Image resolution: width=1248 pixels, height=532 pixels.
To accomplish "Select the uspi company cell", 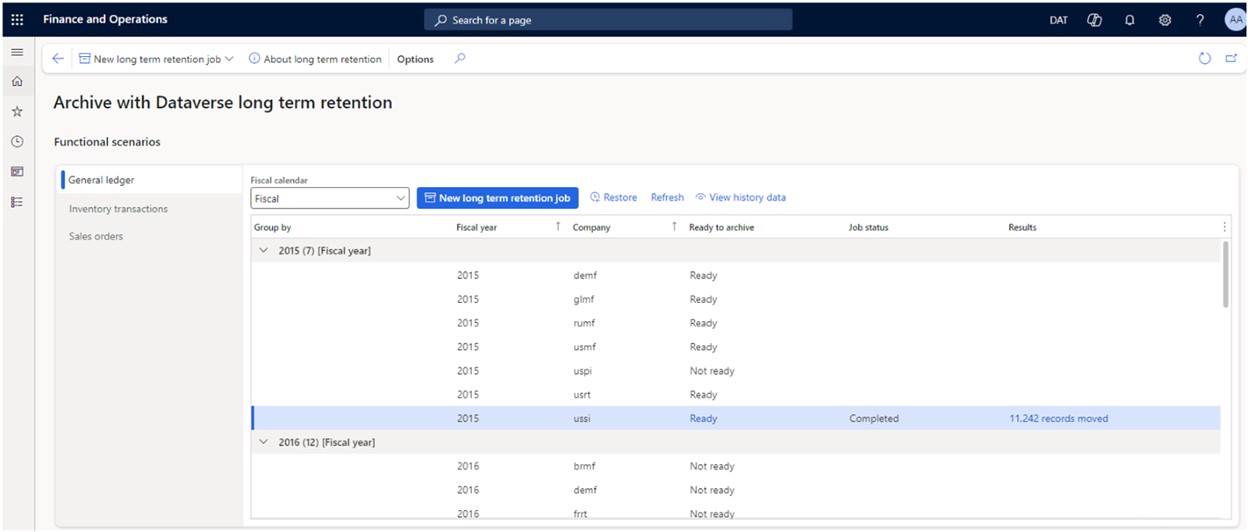I will click(x=582, y=371).
